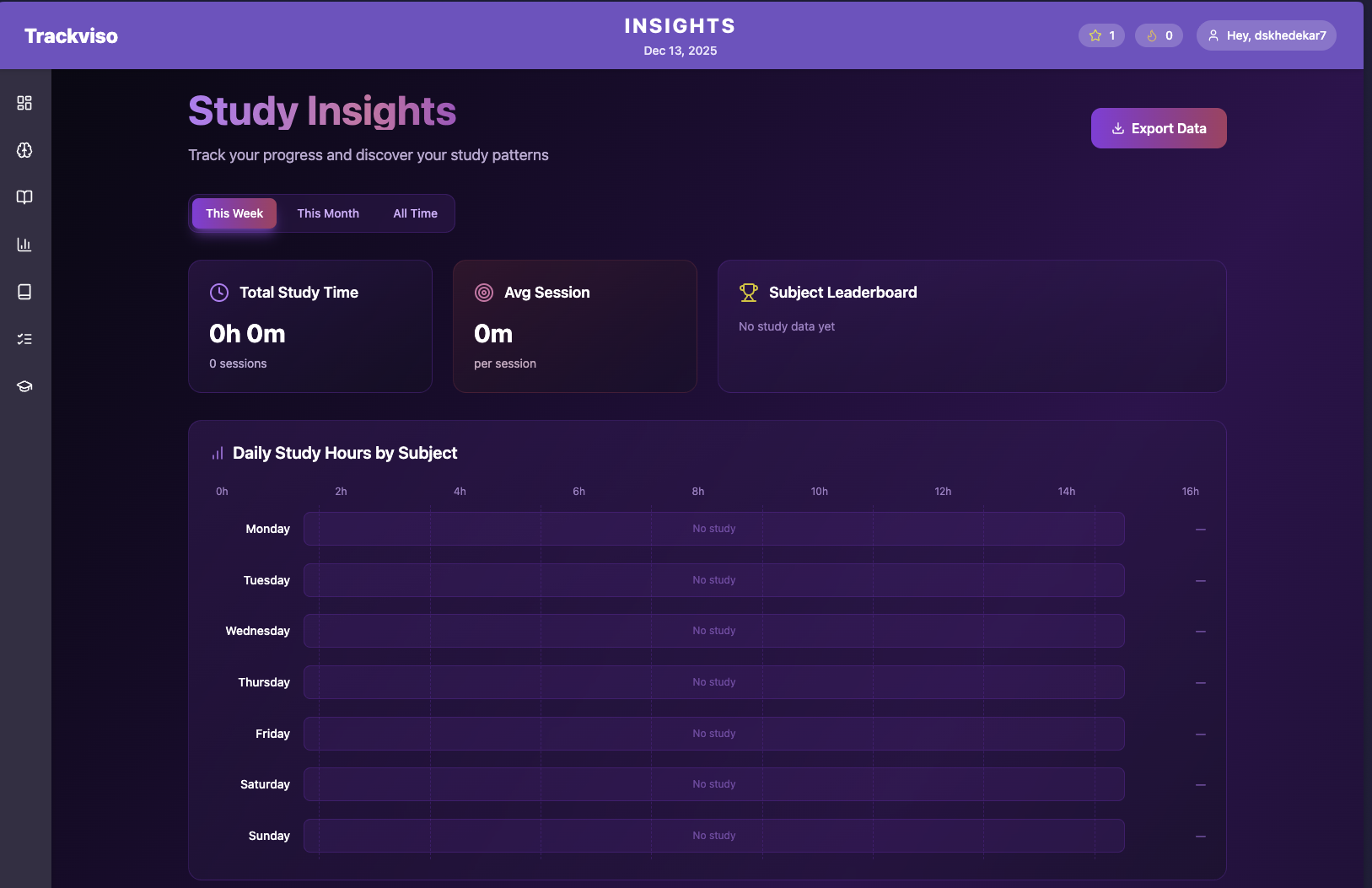Click the flame streak counter showing 0

click(x=1159, y=35)
